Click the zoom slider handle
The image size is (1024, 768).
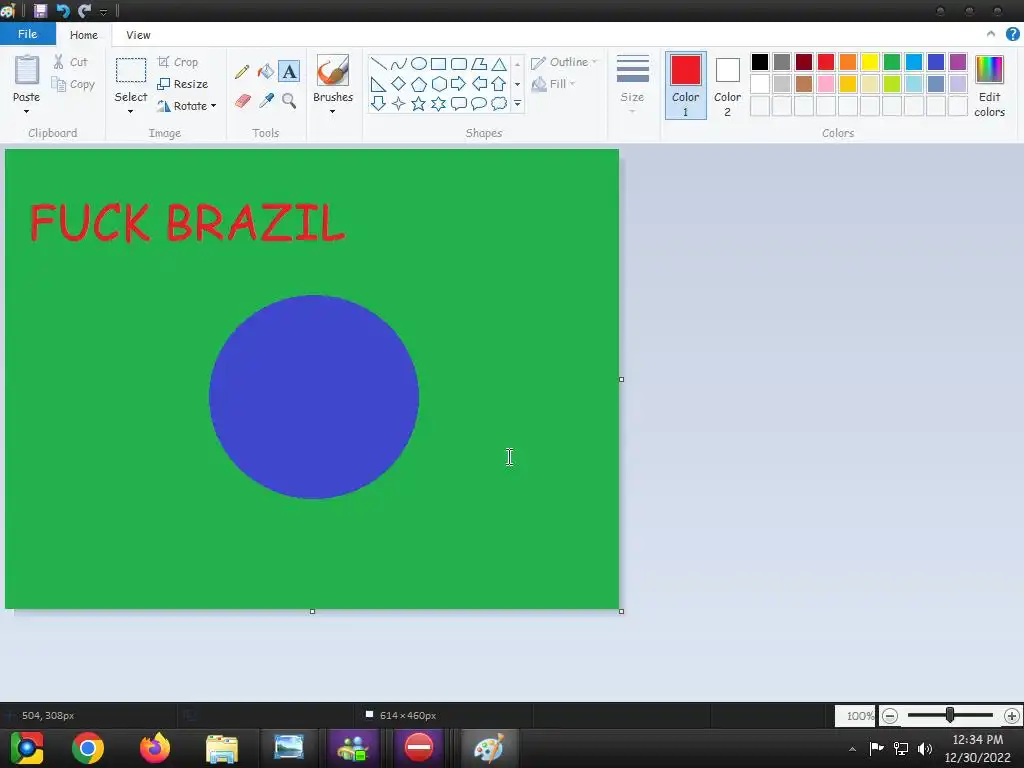click(x=950, y=715)
